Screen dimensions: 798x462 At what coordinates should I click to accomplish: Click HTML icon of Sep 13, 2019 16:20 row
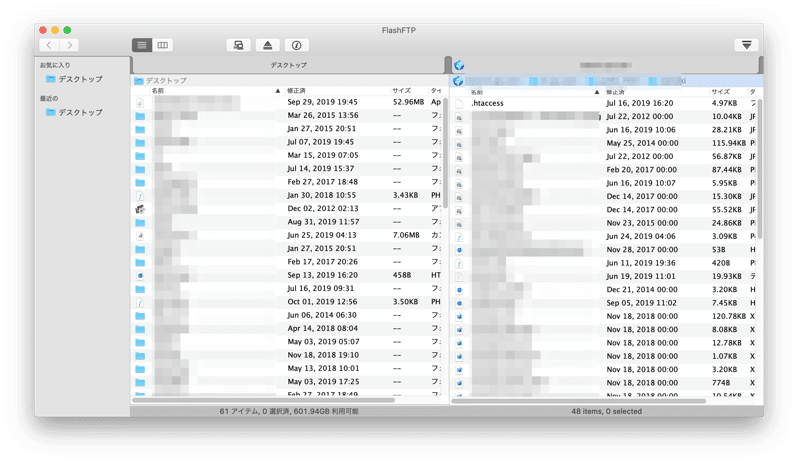tap(140, 276)
